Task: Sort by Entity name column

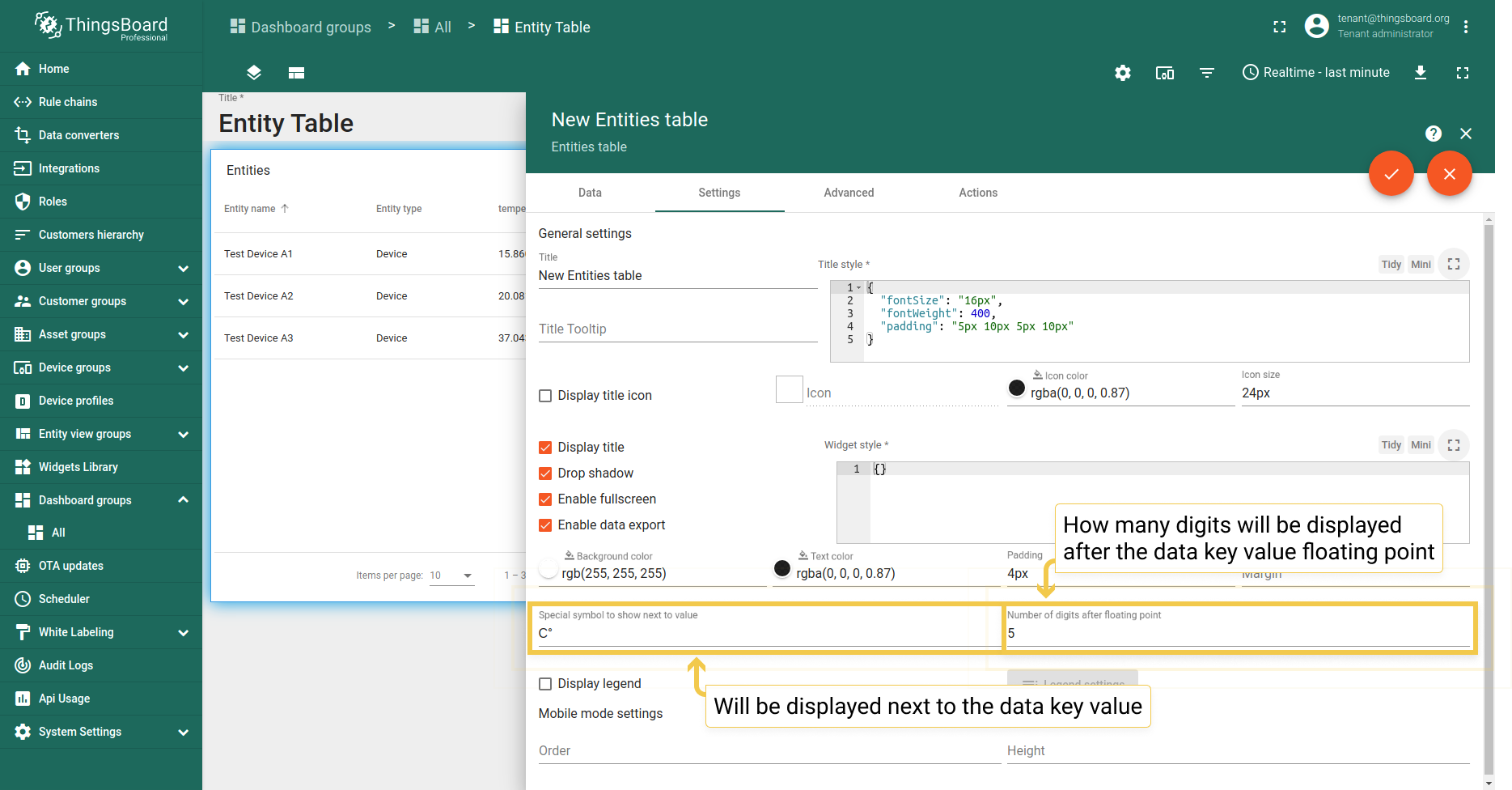Action: tap(256, 209)
